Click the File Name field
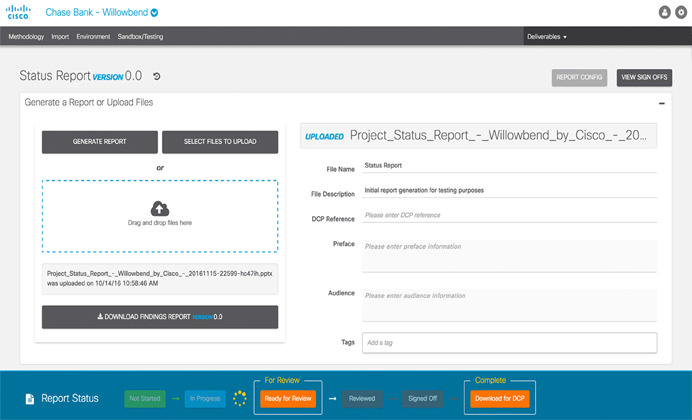Image resolution: width=692 pixels, height=420 pixels. pyautogui.click(x=510, y=166)
